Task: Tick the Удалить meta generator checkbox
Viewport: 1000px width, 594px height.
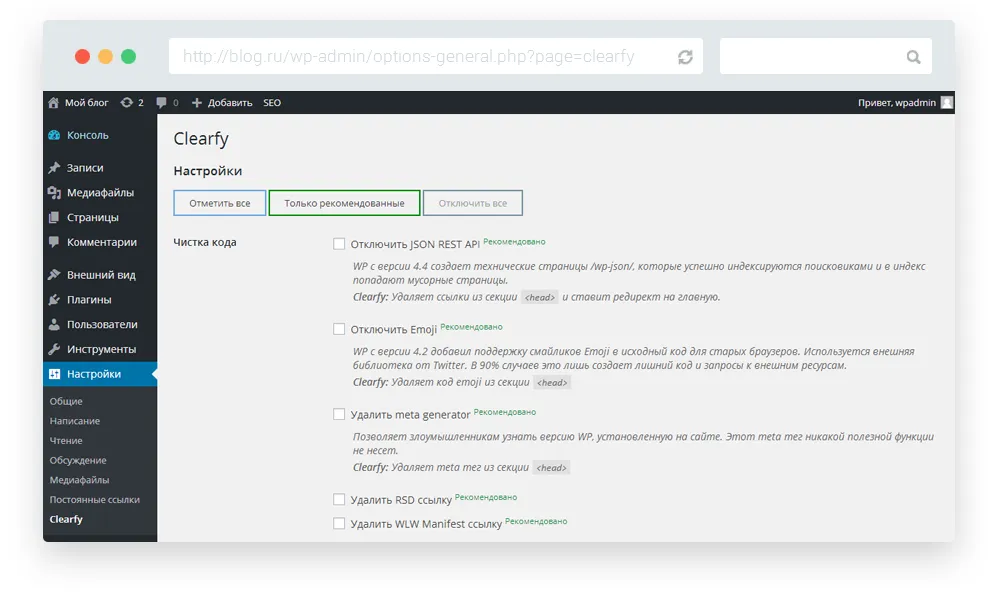Action: (x=339, y=414)
